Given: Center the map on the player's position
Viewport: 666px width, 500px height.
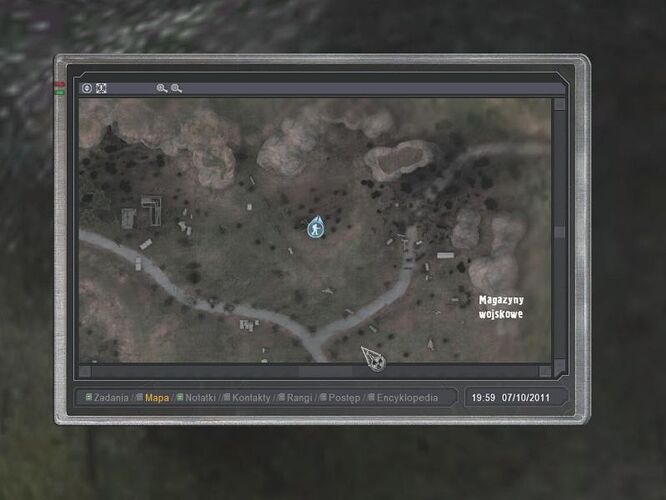Looking at the screenshot, I should tap(87, 88).
